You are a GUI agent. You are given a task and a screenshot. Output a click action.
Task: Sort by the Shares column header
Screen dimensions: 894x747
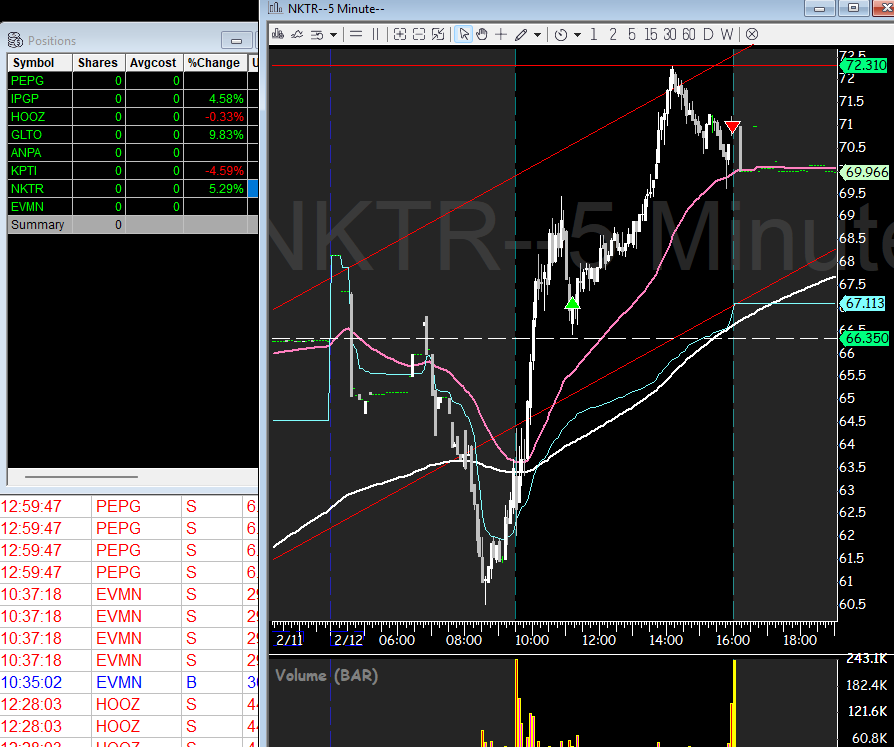point(98,63)
